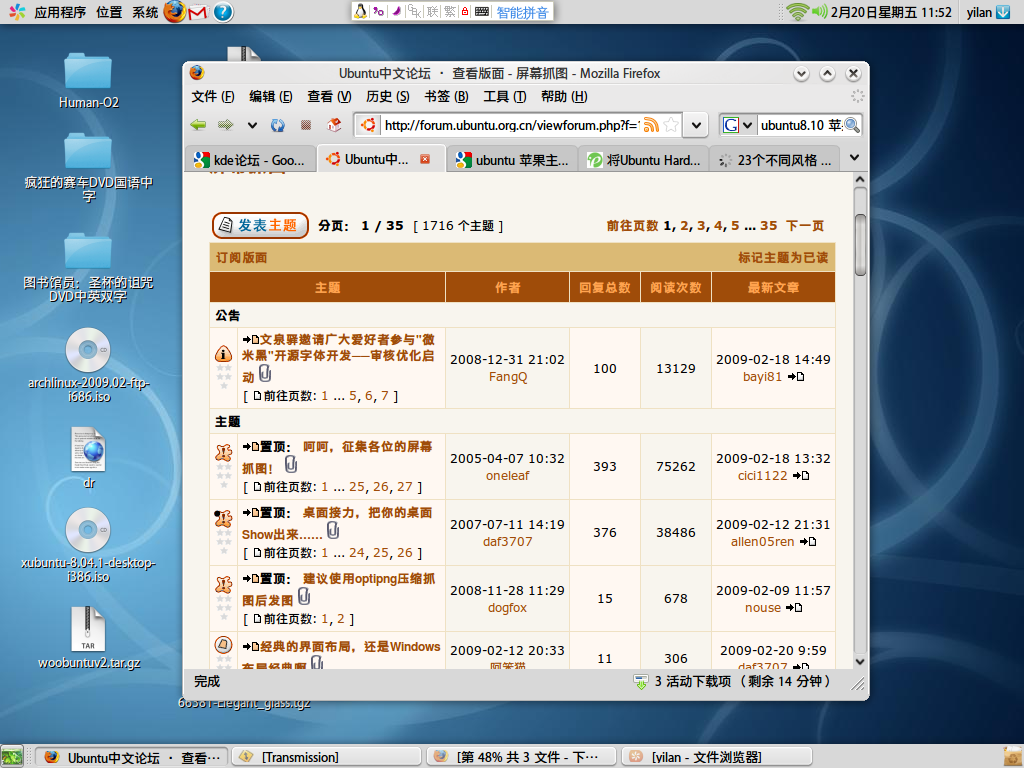
Task: Switch to the ubuntu 苹果主题 tab
Action: point(513,160)
